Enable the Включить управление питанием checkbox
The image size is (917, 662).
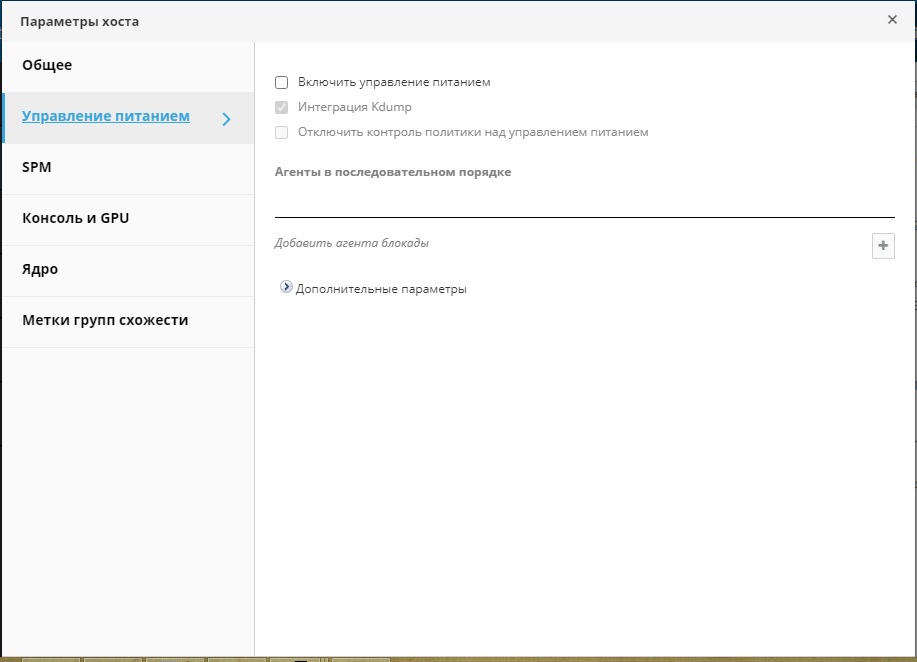click(x=282, y=83)
